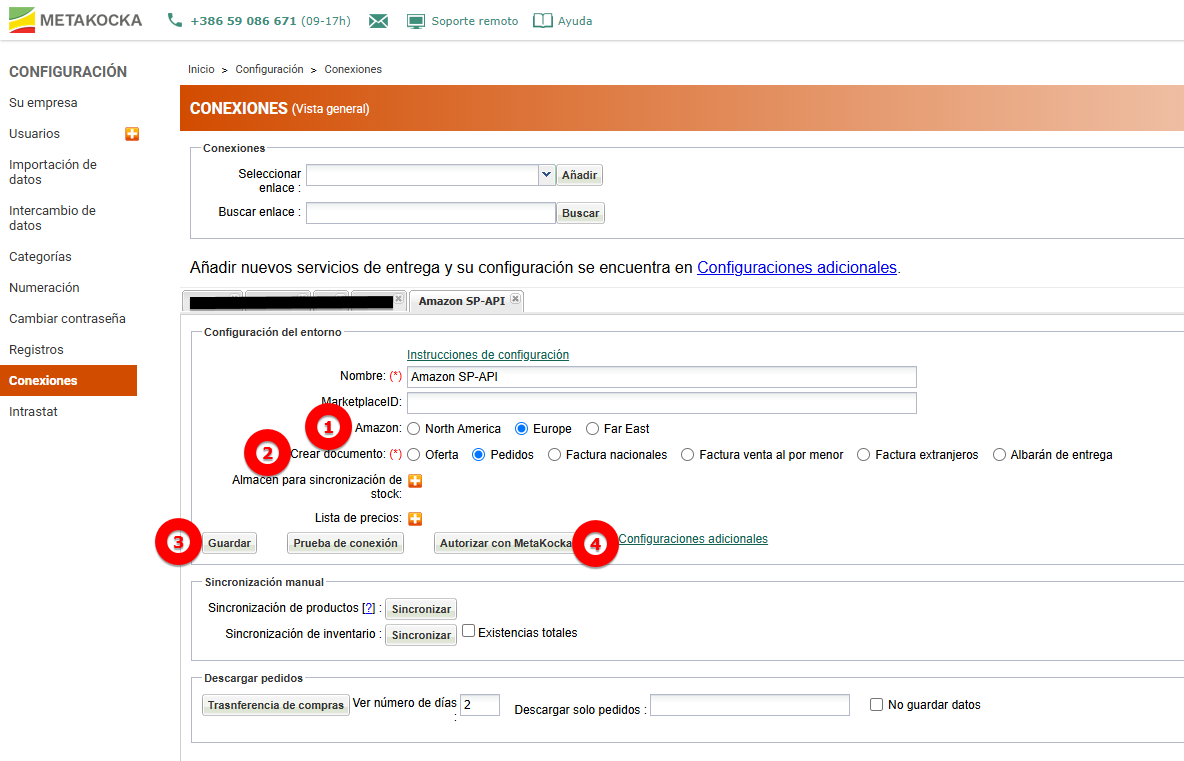The height and width of the screenshot is (761, 1184).
Task: Focus the Descargar solo pedidos field
Action: coord(750,705)
